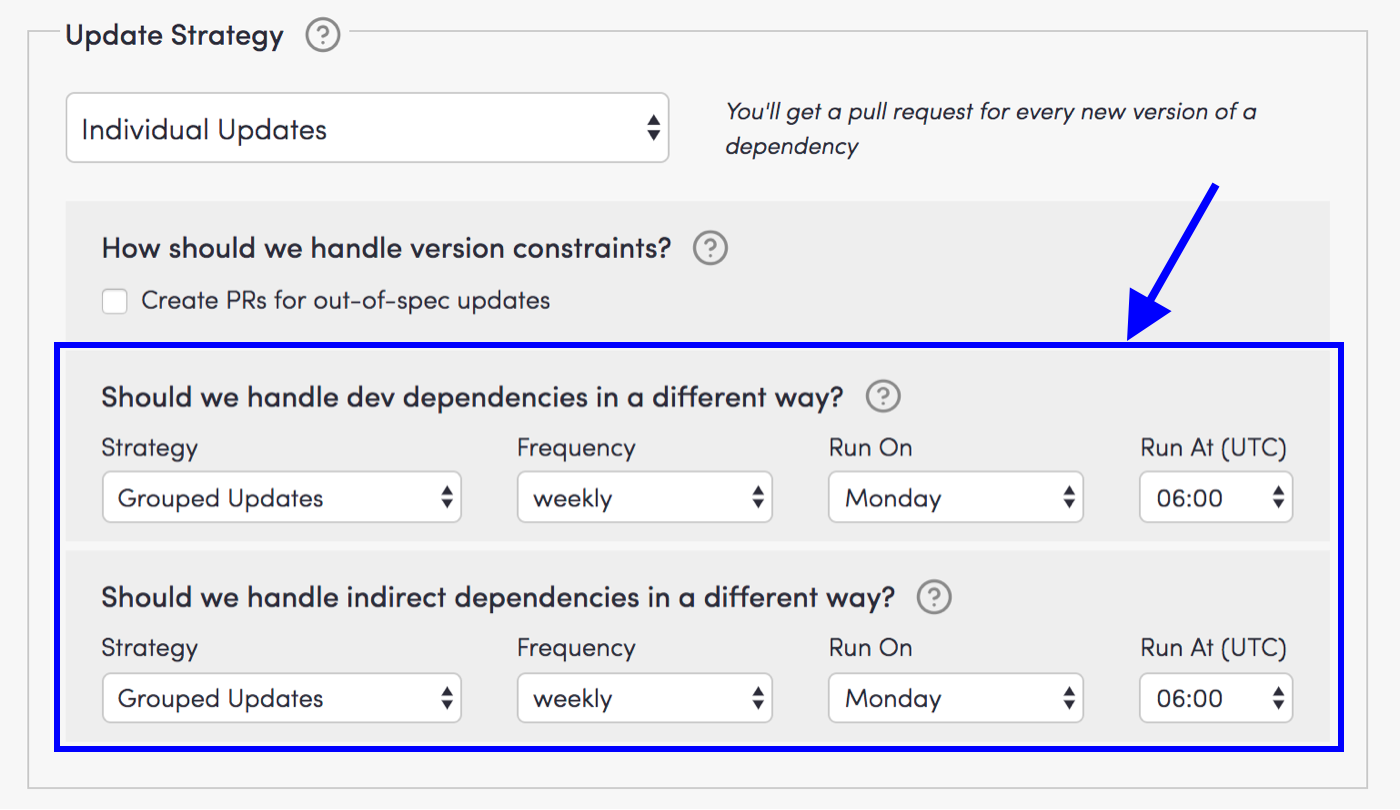Screen dimensions: 1400x810
Task: Click the 'Create PRs for out-of-spec updates' label
Action: coord(345,301)
